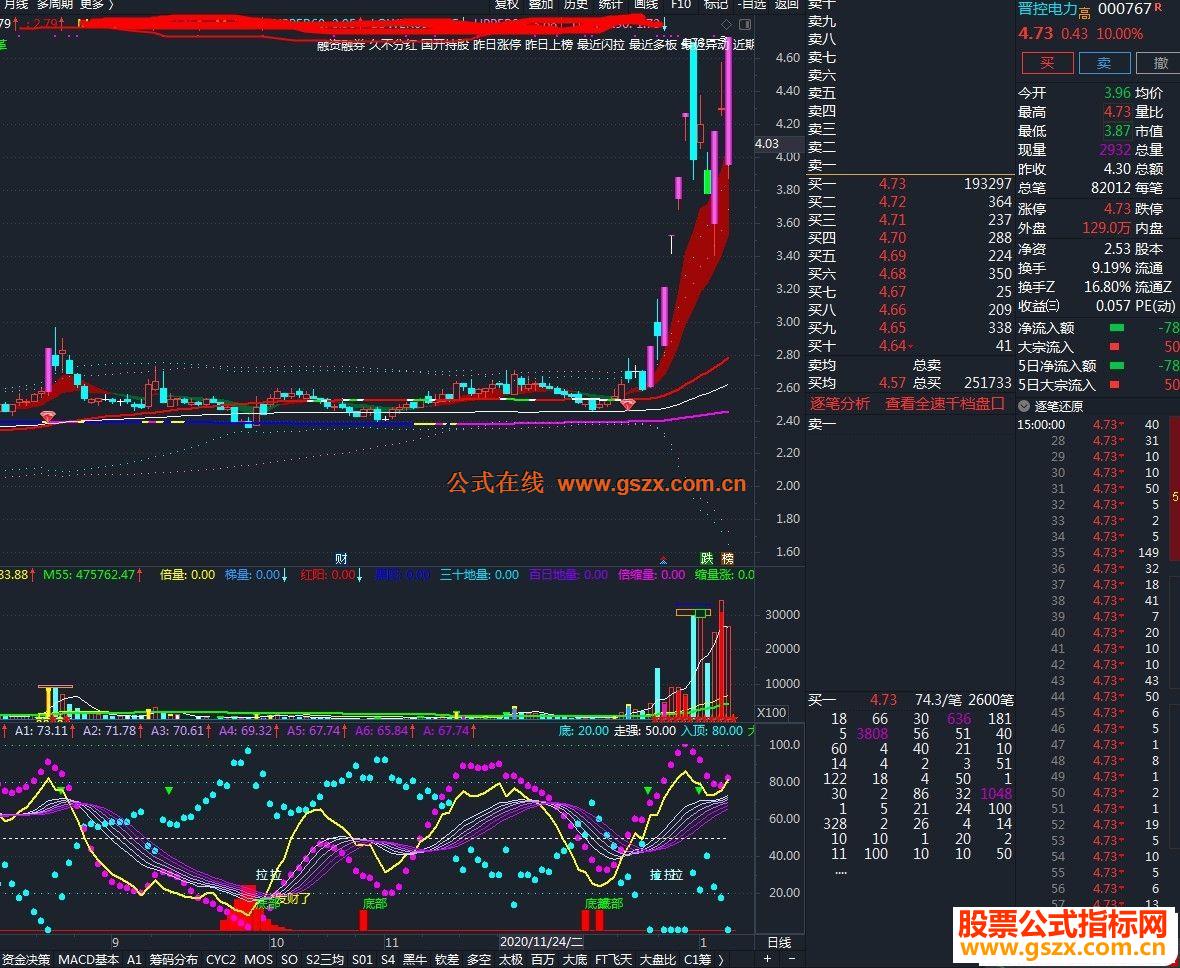Screen dimensions: 1180x968
Task: Open 逐笔分析 link
Action: click(x=840, y=404)
